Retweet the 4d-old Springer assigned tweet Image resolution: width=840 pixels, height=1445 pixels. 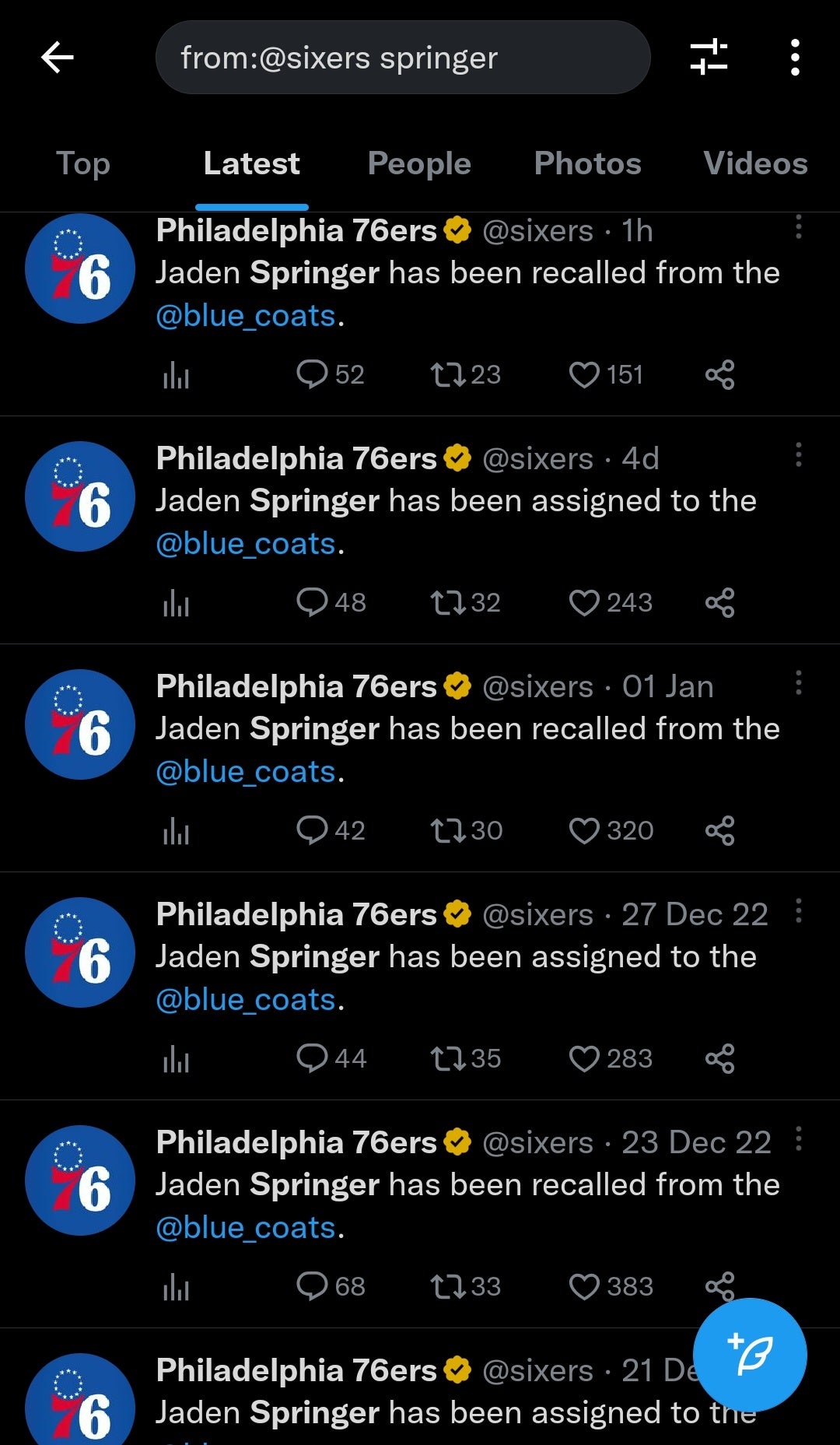coord(448,603)
